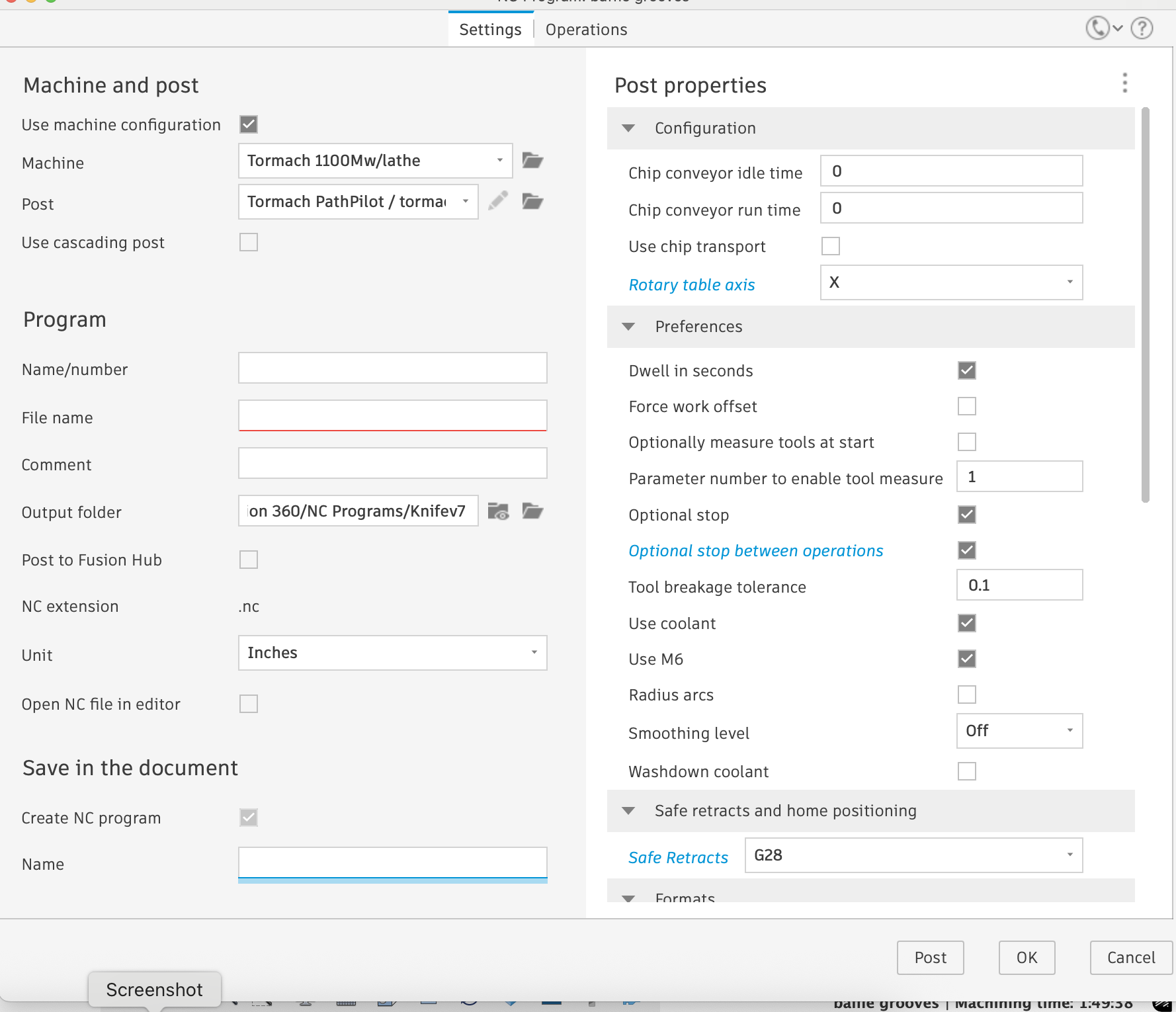The height and width of the screenshot is (1012, 1176).
Task: Open machine library folder icon next to Machine
Action: point(532,161)
